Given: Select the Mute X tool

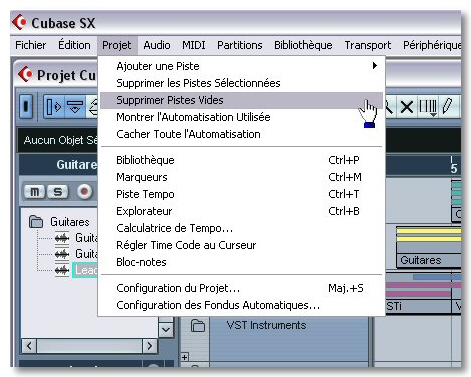Looking at the screenshot, I should (407, 107).
